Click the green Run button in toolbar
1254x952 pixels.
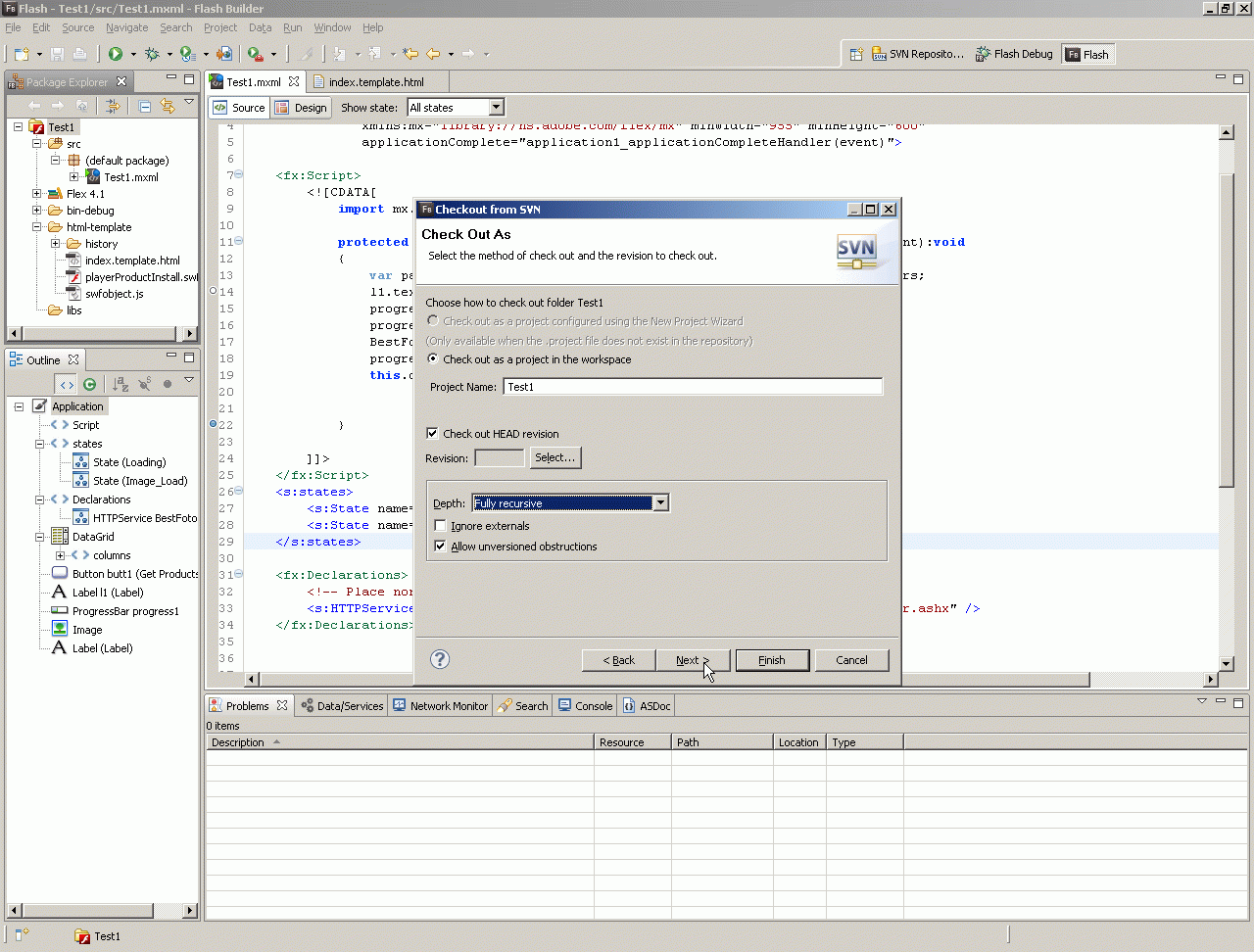tap(116, 54)
